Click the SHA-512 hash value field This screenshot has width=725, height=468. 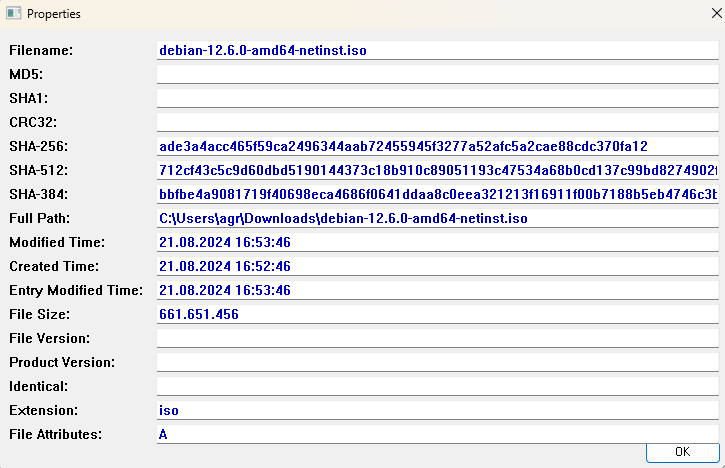coord(437,170)
